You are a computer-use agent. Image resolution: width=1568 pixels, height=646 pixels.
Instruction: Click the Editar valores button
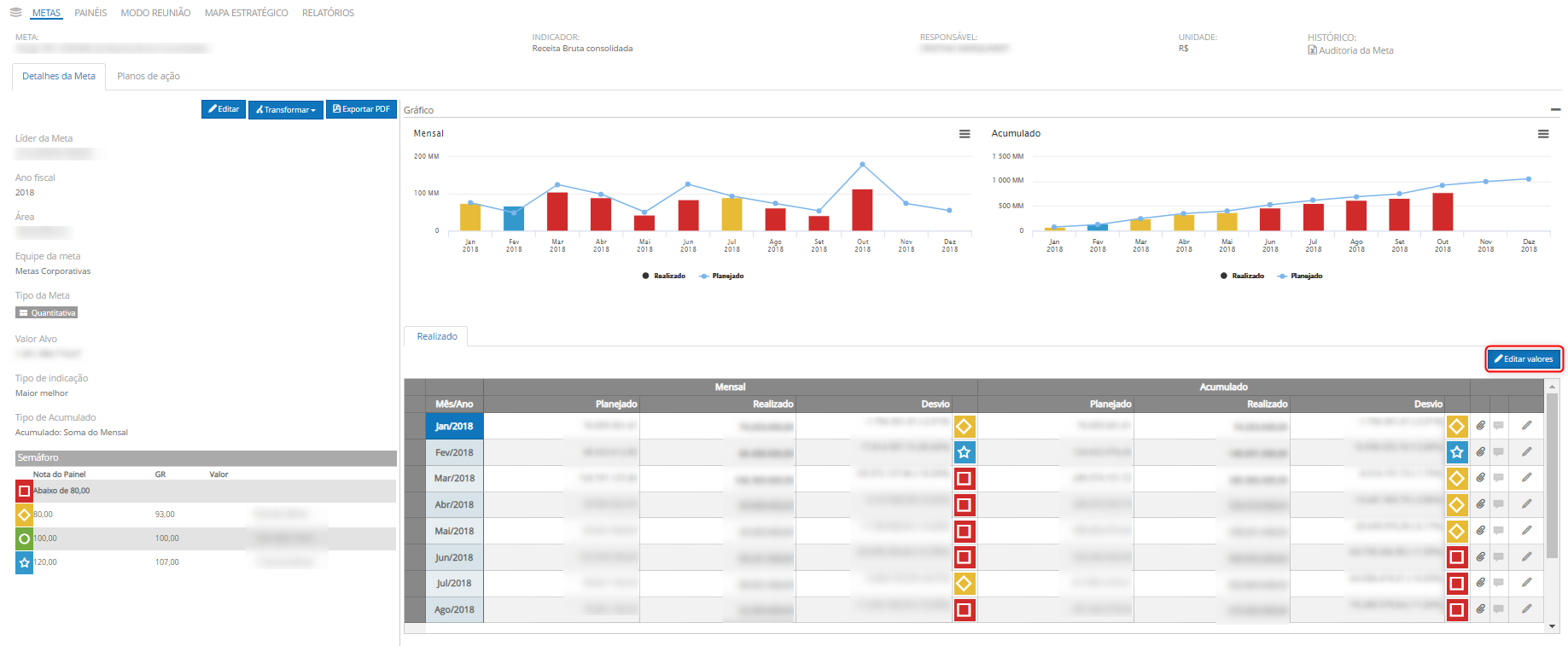[1524, 359]
